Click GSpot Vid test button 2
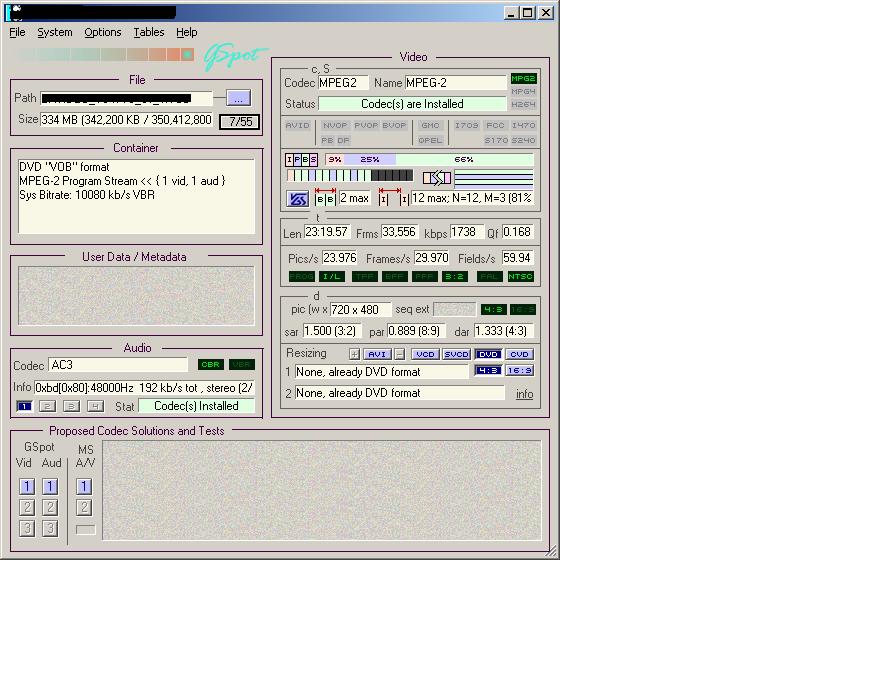Screen dimensions: 887x683 [x=27, y=508]
